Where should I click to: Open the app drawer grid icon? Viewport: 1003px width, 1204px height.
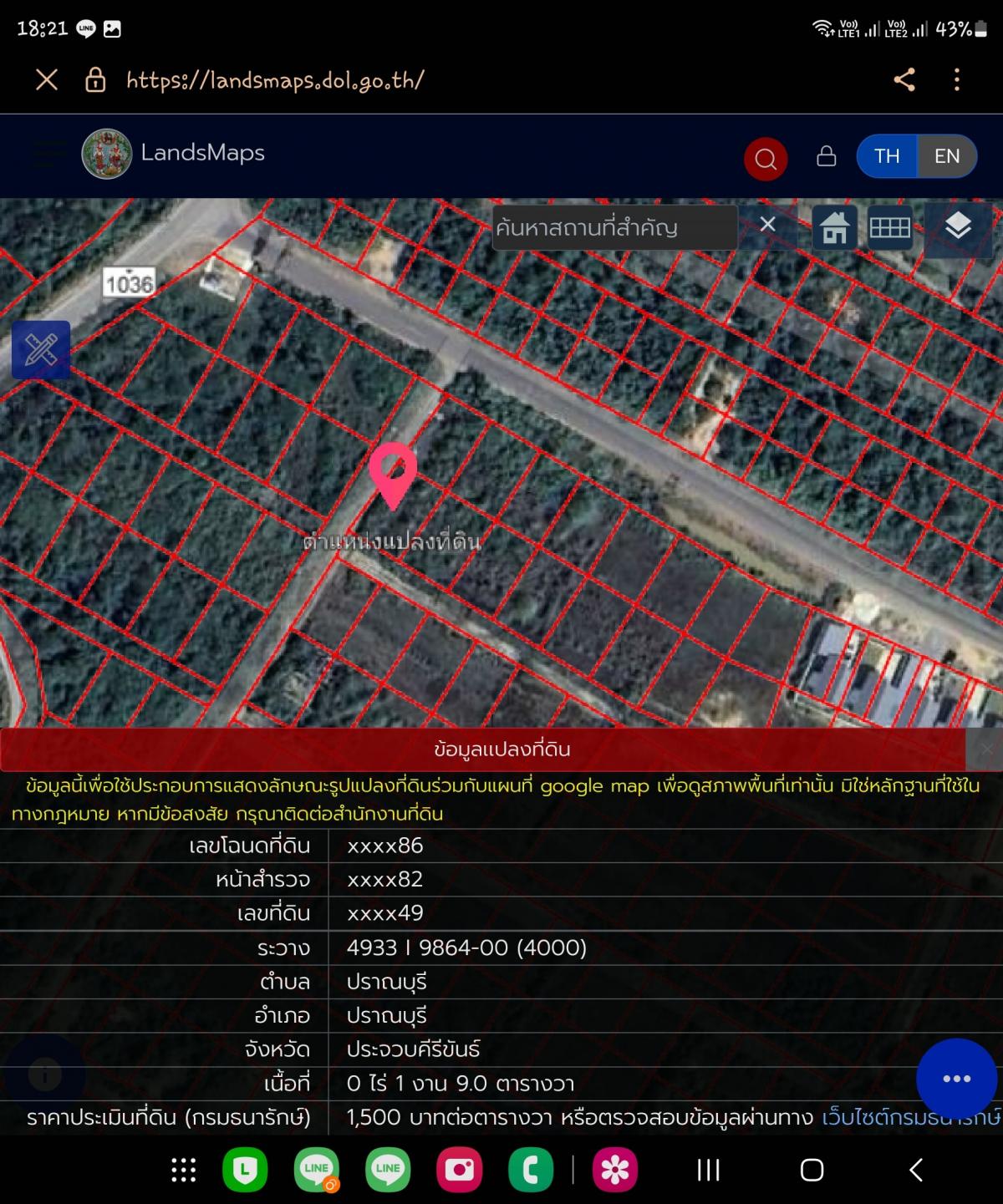(x=183, y=1170)
